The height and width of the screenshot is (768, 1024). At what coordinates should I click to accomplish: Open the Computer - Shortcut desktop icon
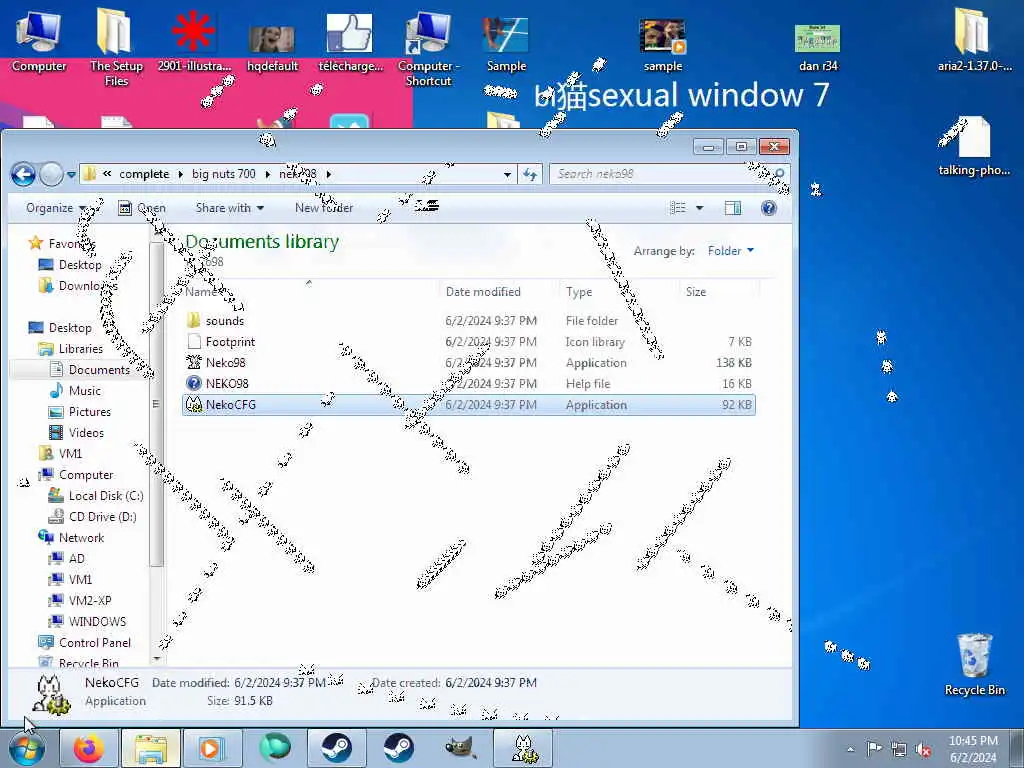[x=428, y=48]
